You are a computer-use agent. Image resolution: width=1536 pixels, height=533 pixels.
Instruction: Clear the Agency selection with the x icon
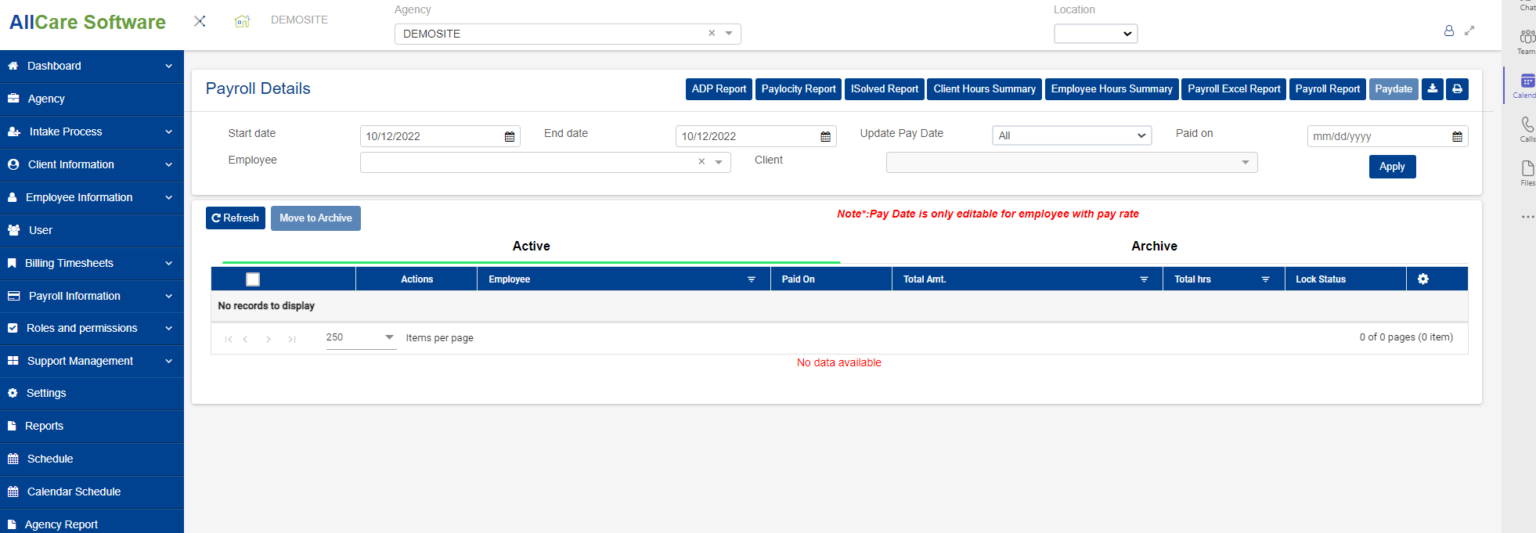pos(712,33)
